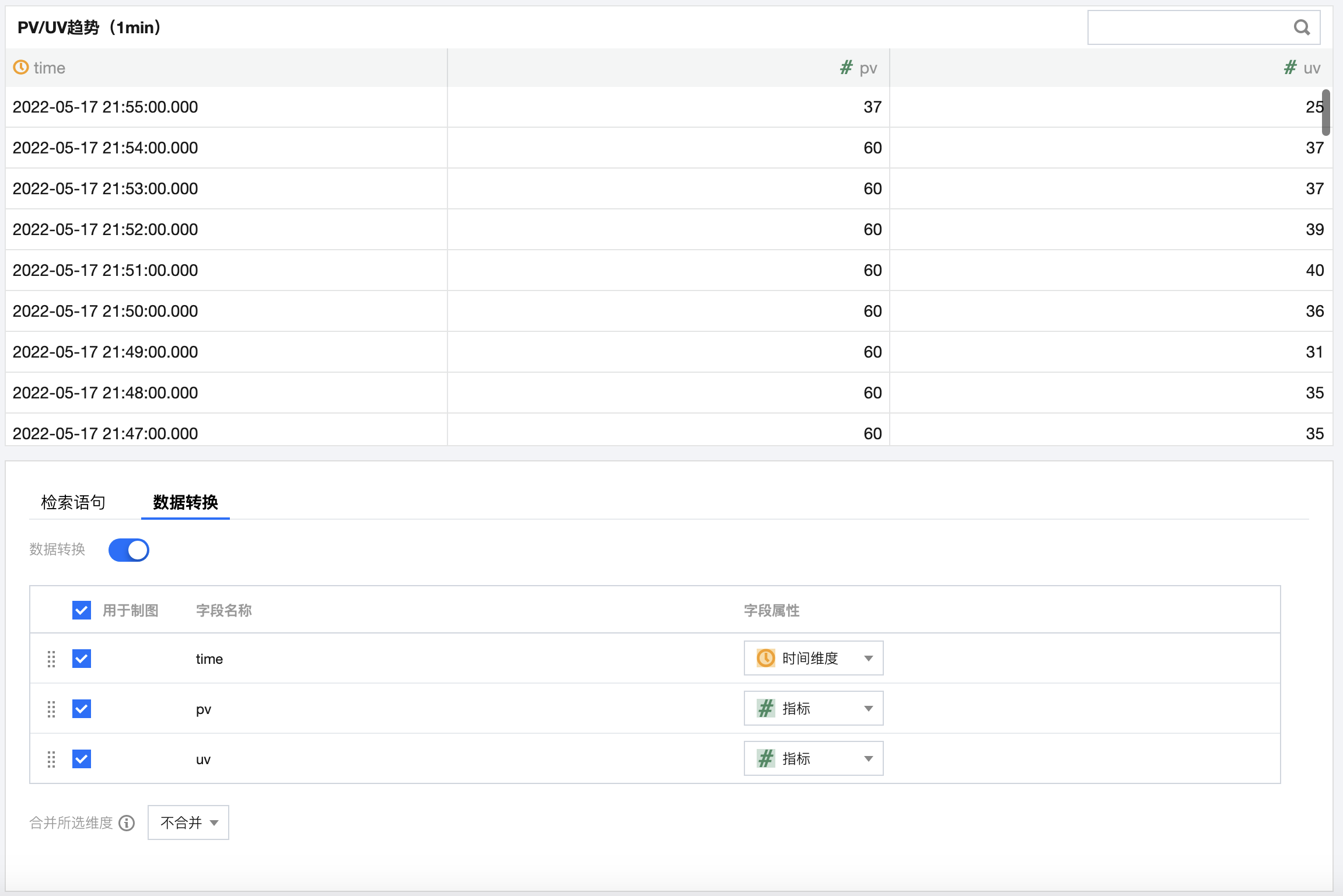
Task: Click drag handle for pv row
Action: 51,709
